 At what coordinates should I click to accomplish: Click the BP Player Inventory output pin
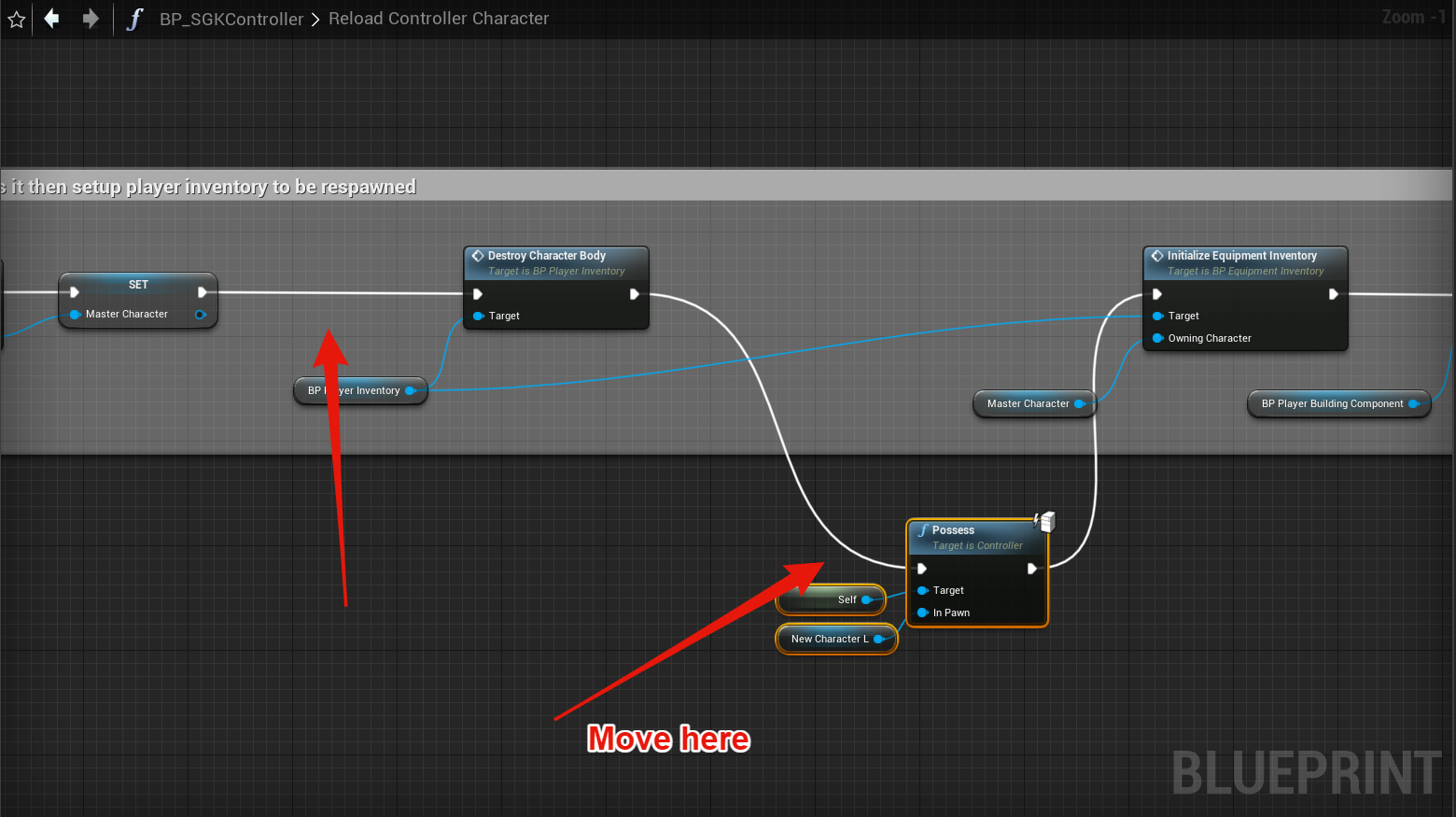pos(410,391)
